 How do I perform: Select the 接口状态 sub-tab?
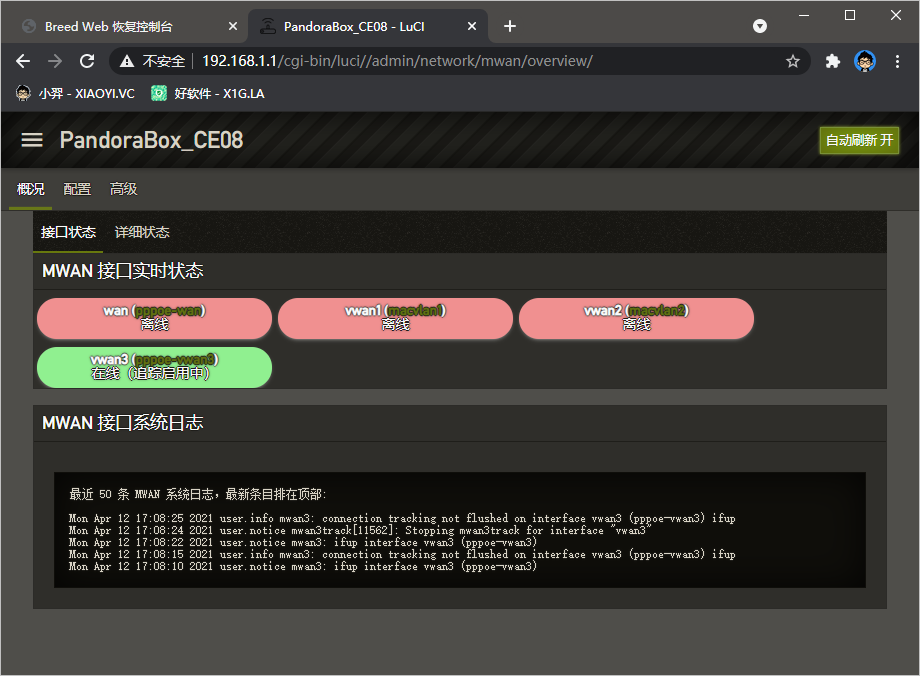tap(68, 232)
